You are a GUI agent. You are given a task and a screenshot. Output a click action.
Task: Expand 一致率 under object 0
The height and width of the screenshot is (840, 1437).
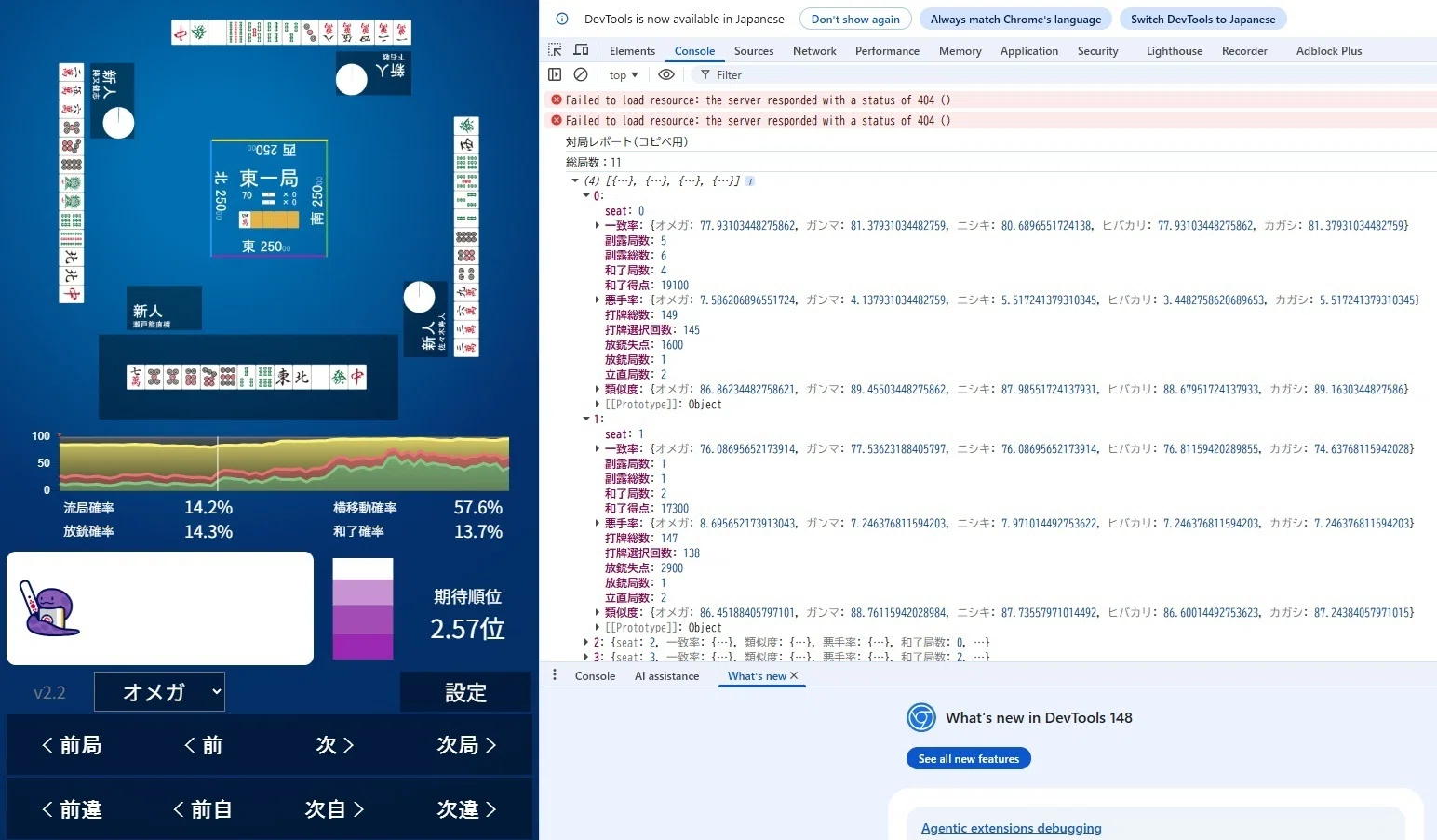[598, 226]
